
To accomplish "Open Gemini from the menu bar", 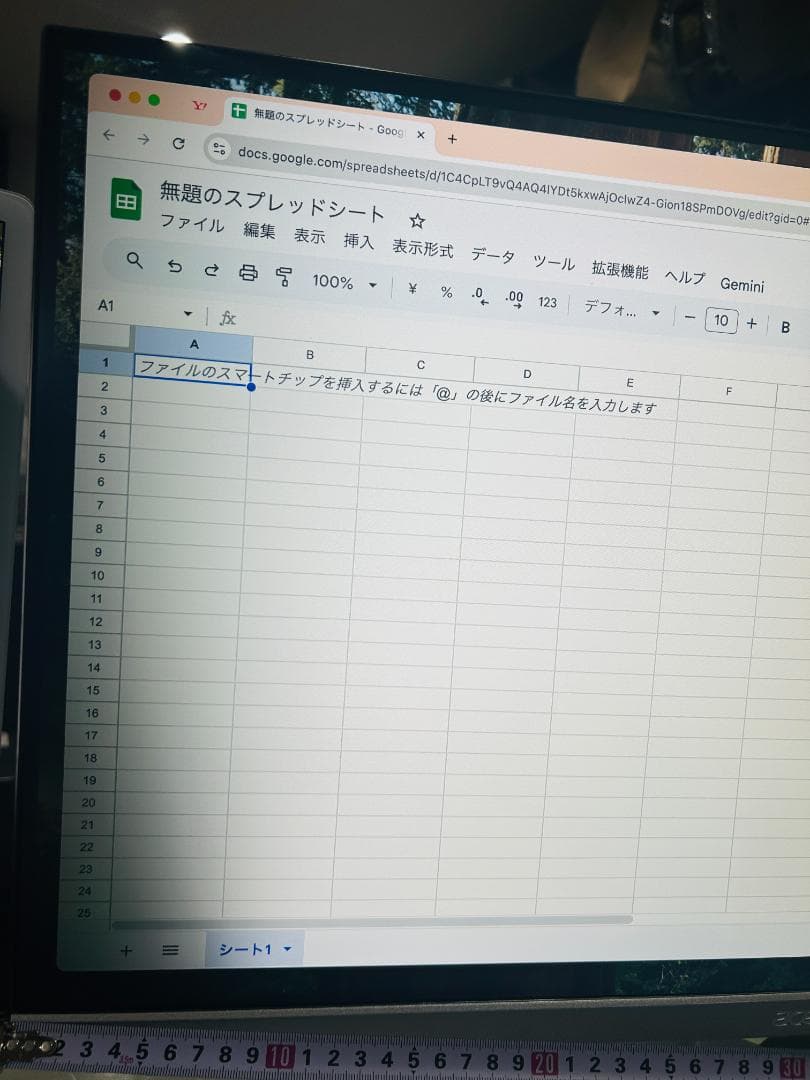I will [741, 286].
